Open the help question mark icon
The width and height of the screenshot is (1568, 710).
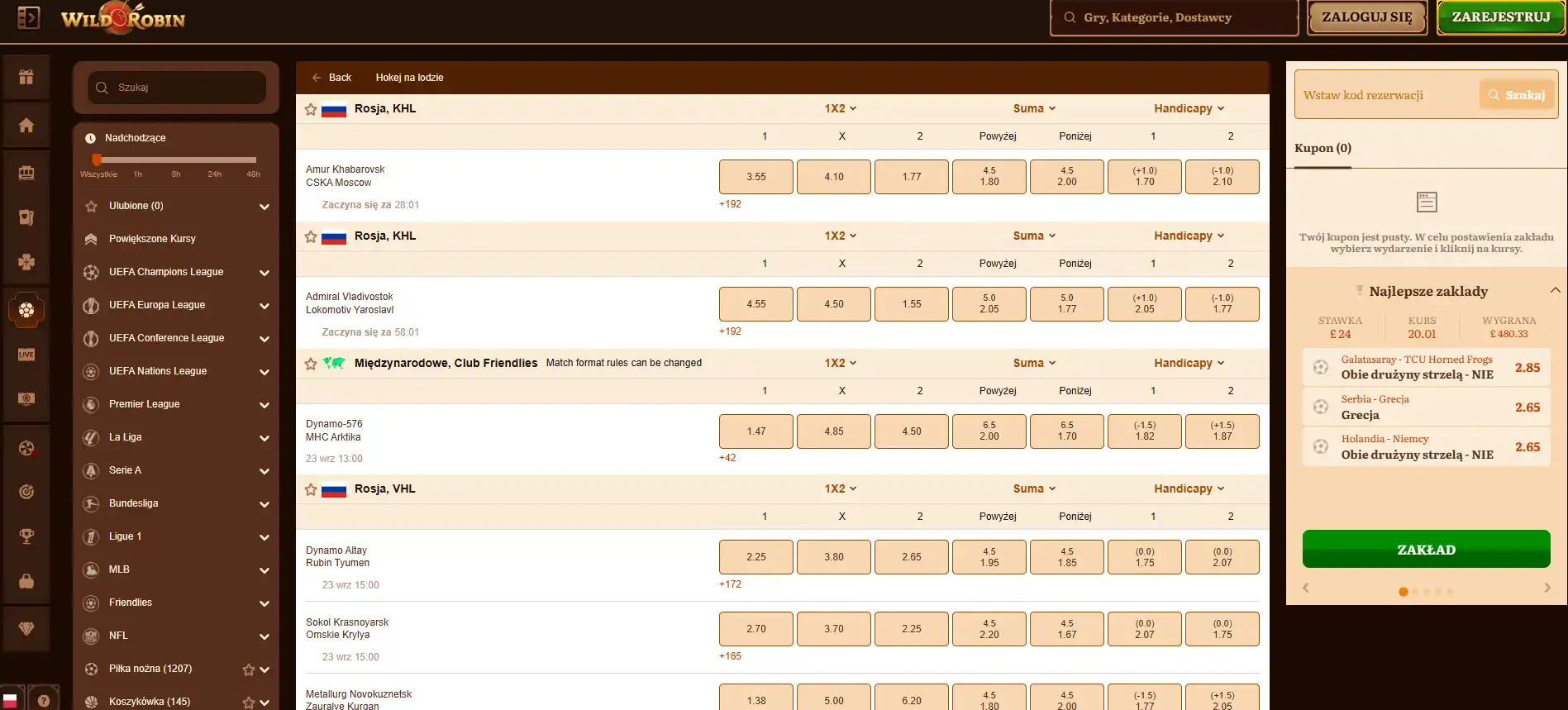pyautogui.click(x=44, y=700)
